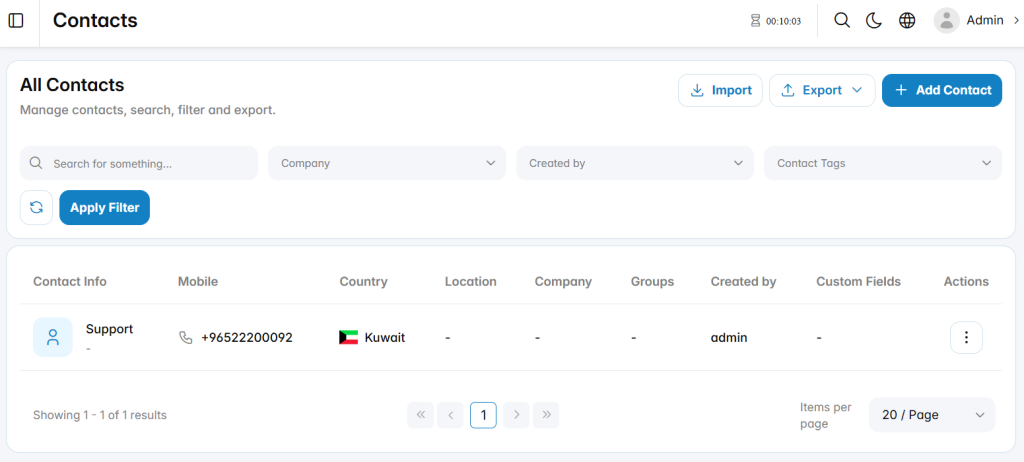
Task: Open the global search icon
Action: [842, 21]
